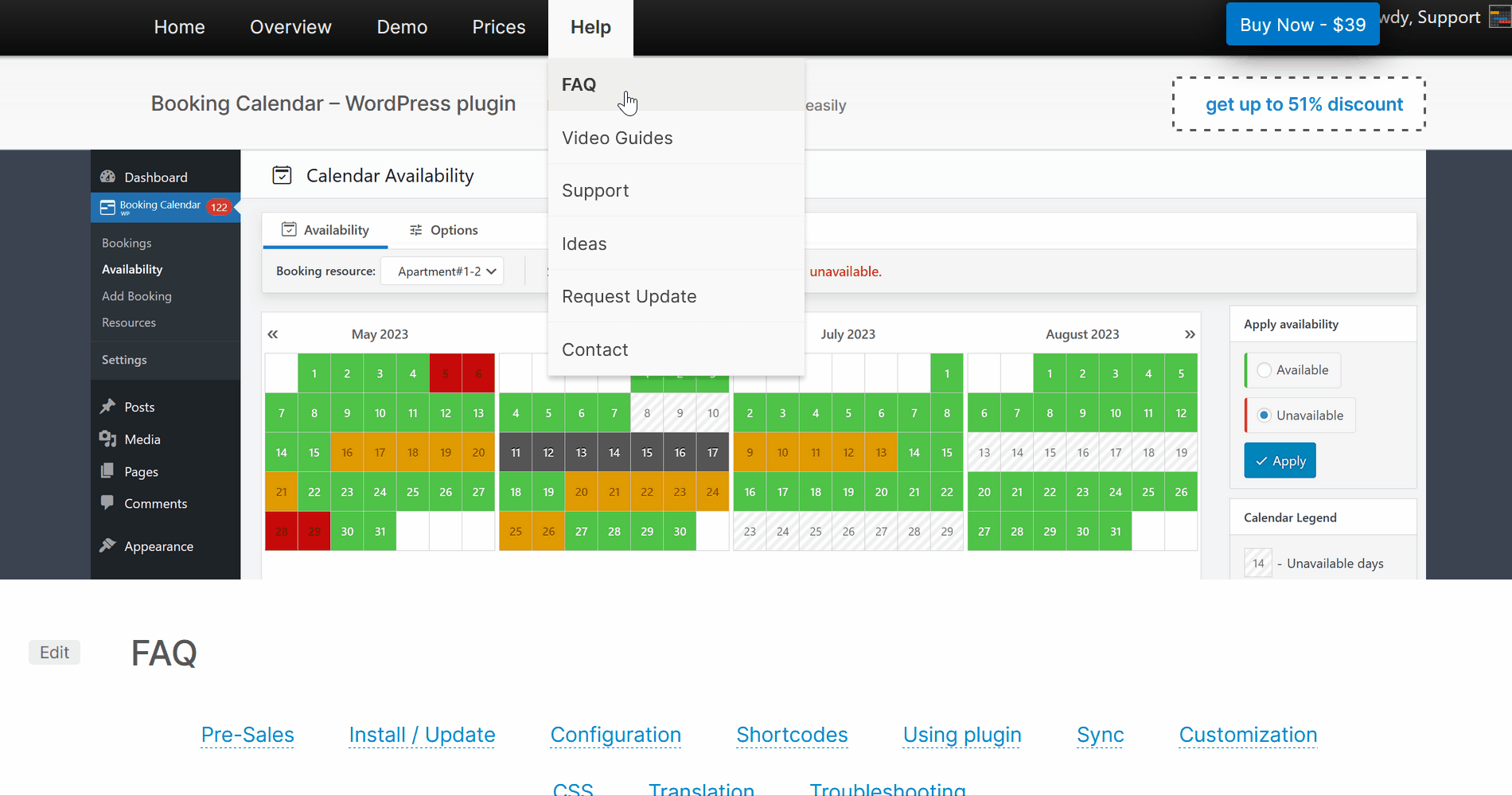This screenshot has height=796, width=1512.
Task: Click the Calendar Availability header icon
Action: coord(282,175)
